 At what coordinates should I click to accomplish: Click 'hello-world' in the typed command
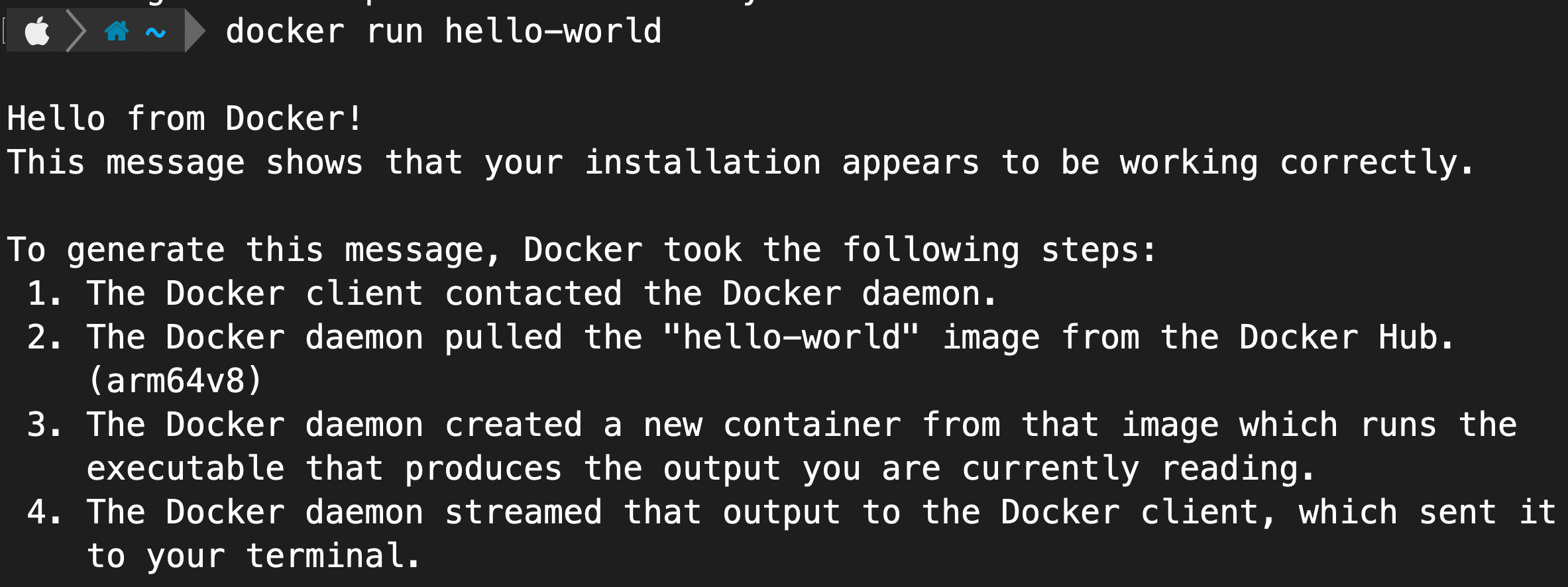pyautogui.click(x=553, y=31)
